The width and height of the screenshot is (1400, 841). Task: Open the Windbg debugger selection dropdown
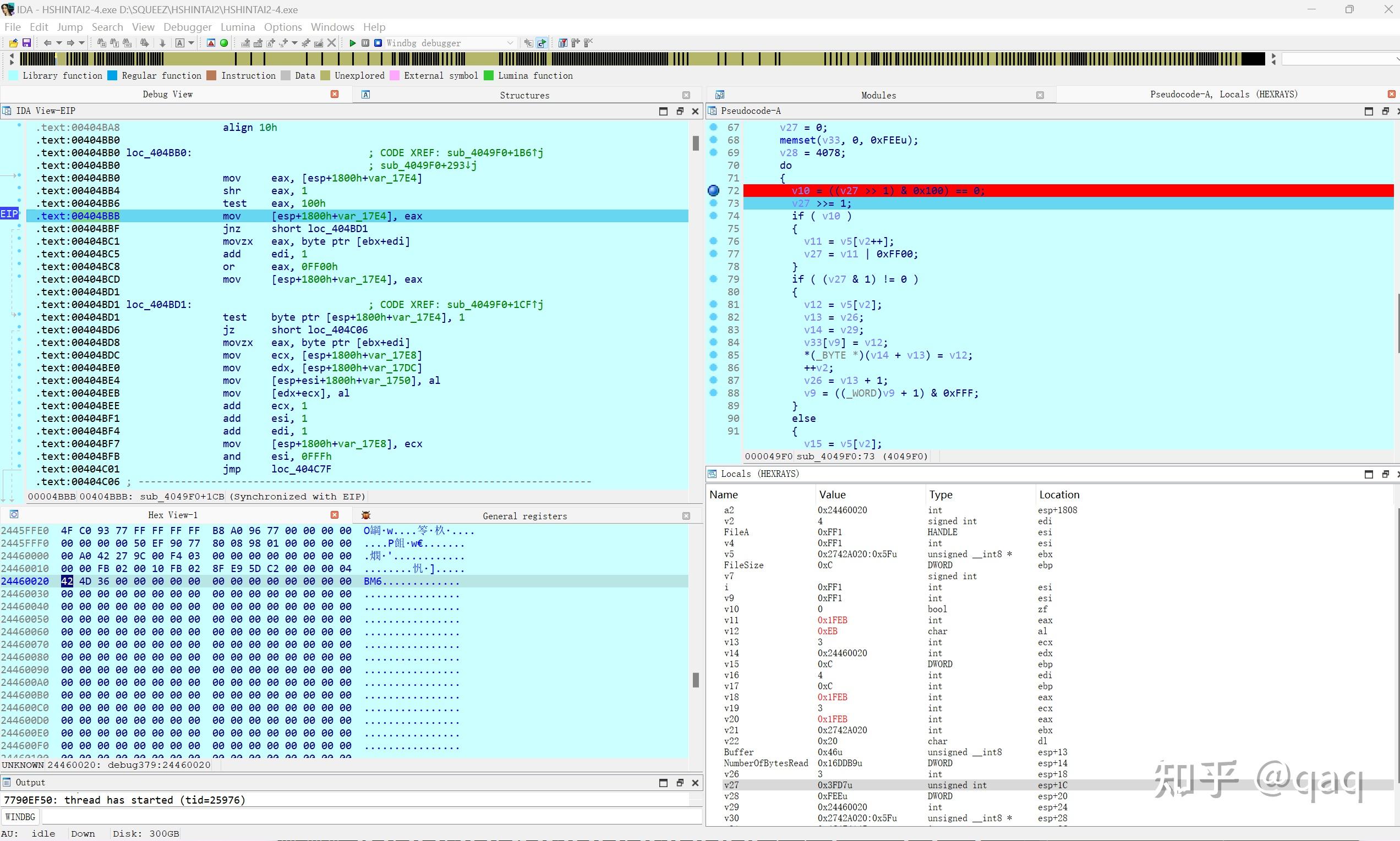(x=510, y=43)
